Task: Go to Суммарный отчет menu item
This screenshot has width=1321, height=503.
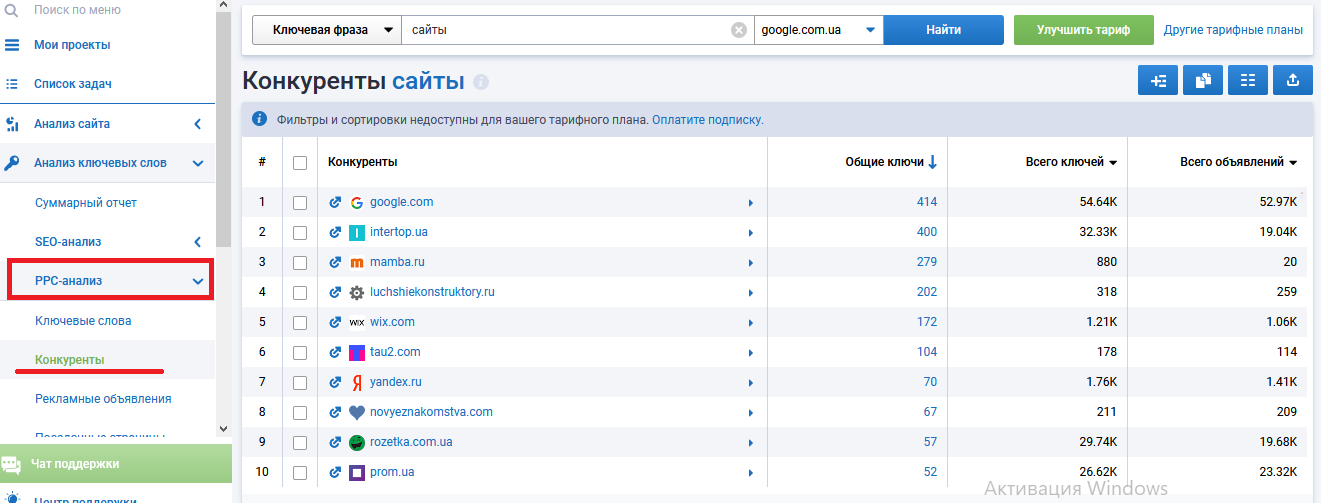Action: click(x=86, y=203)
